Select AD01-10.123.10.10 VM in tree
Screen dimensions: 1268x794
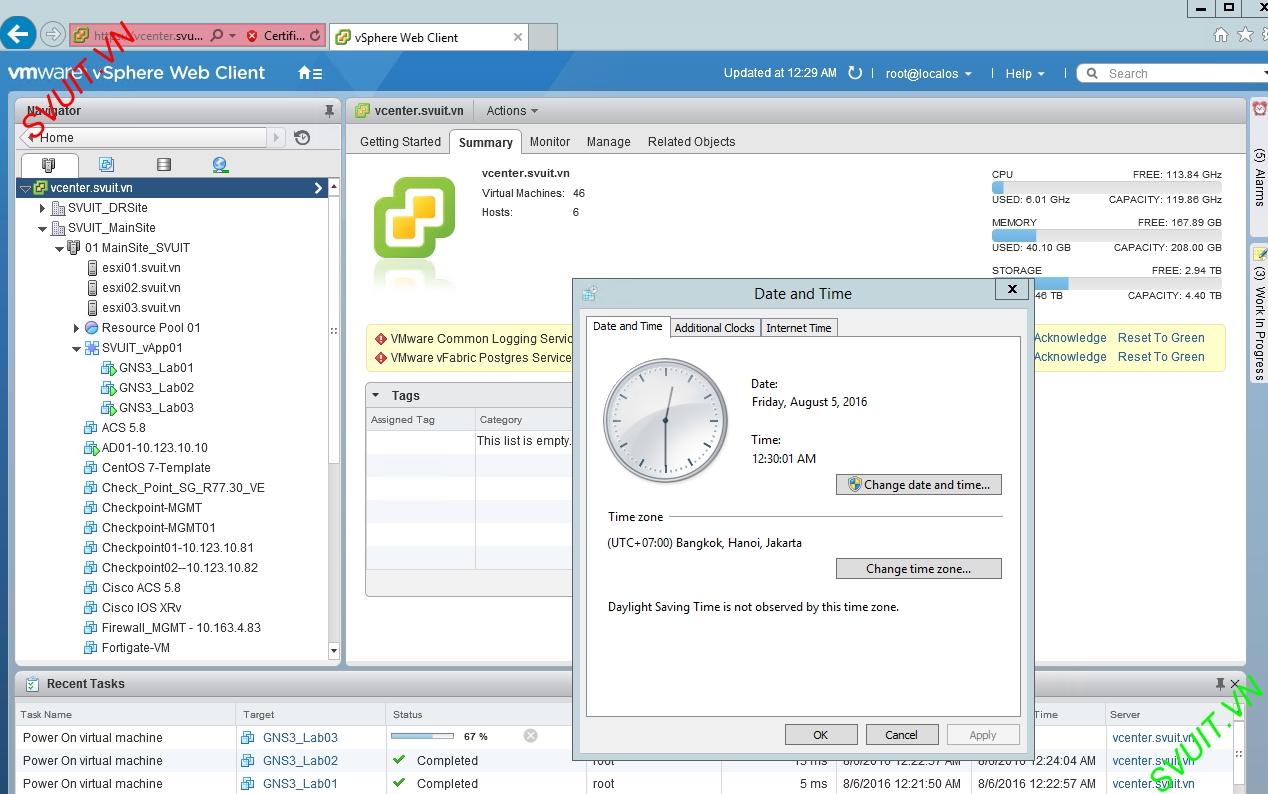pyautogui.click(x=154, y=448)
